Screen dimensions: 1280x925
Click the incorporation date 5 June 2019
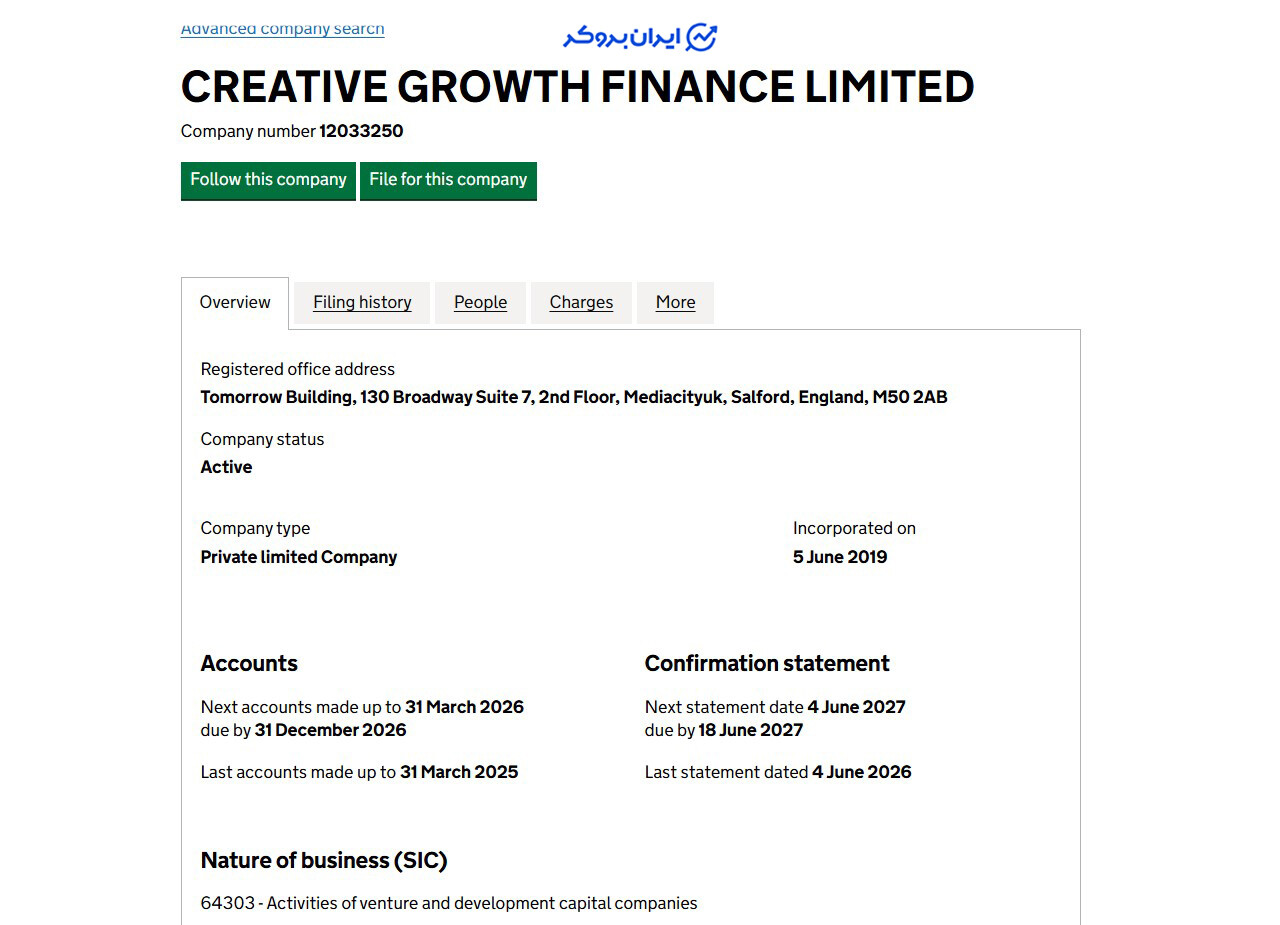click(x=840, y=557)
